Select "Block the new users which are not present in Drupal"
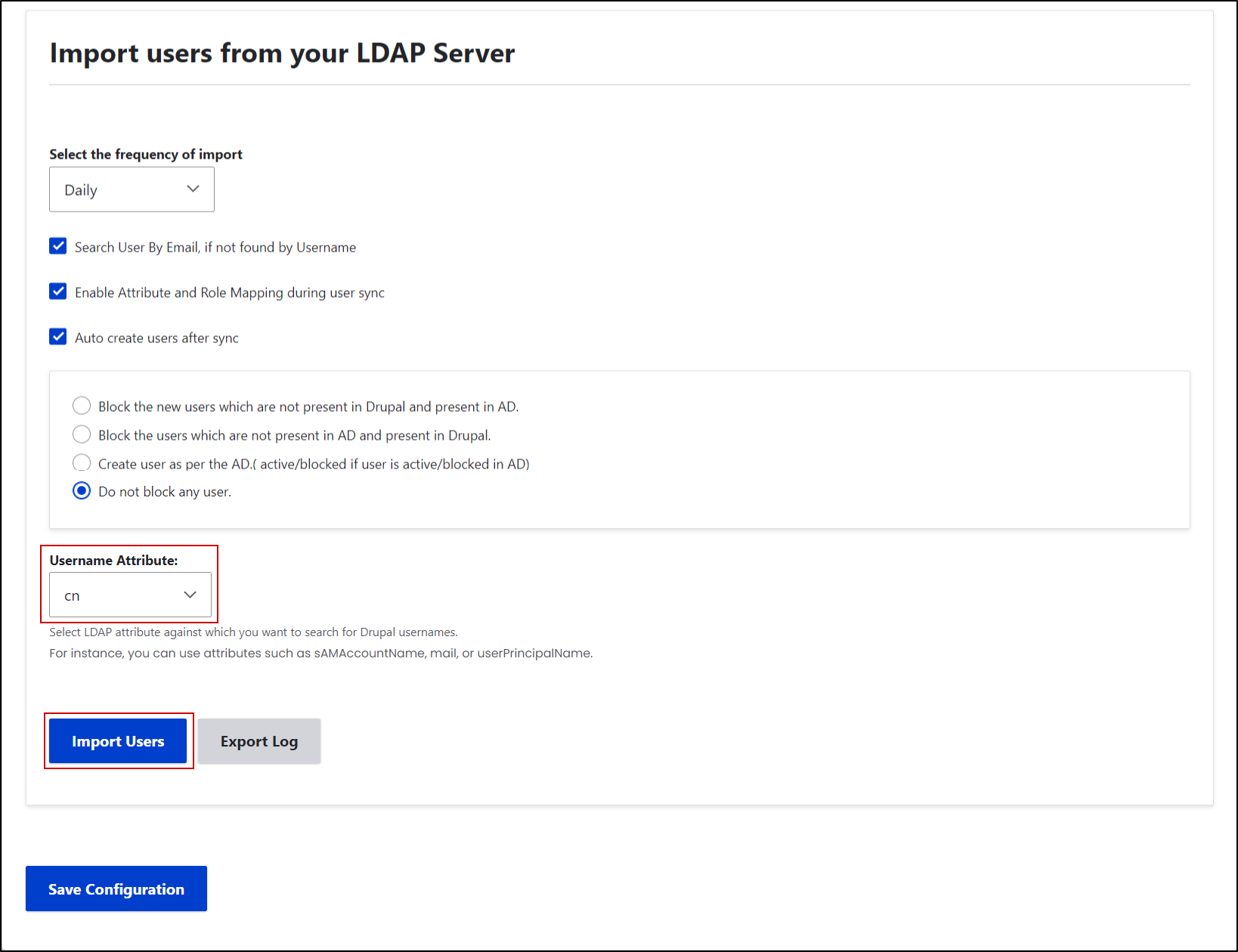The width and height of the screenshot is (1238, 952). click(82, 406)
